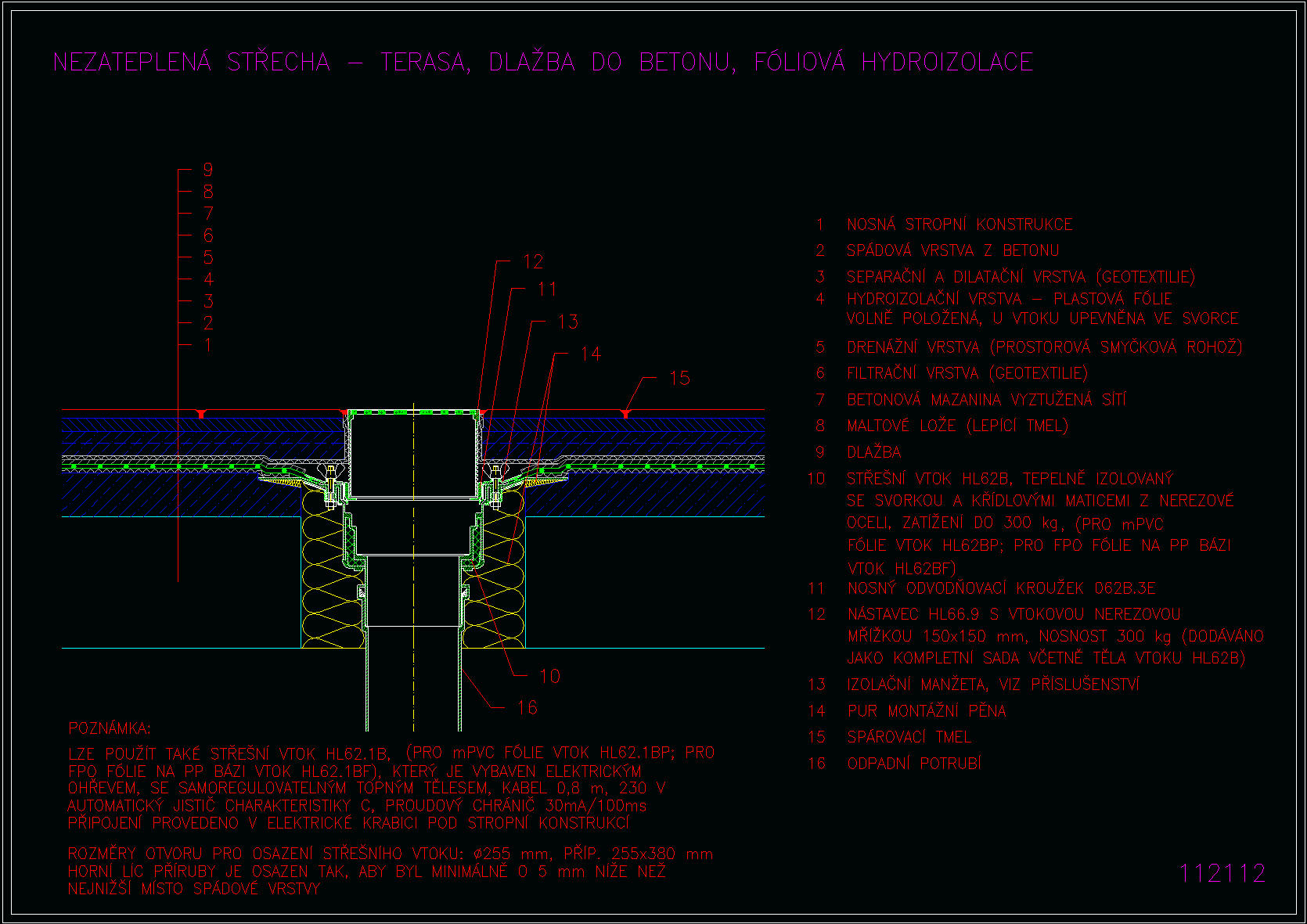Select legend entry 'NOSNÁ STROPNÍ KONSTRUKCE'
The height and width of the screenshot is (924, 1307).
pyautogui.click(x=960, y=225)
